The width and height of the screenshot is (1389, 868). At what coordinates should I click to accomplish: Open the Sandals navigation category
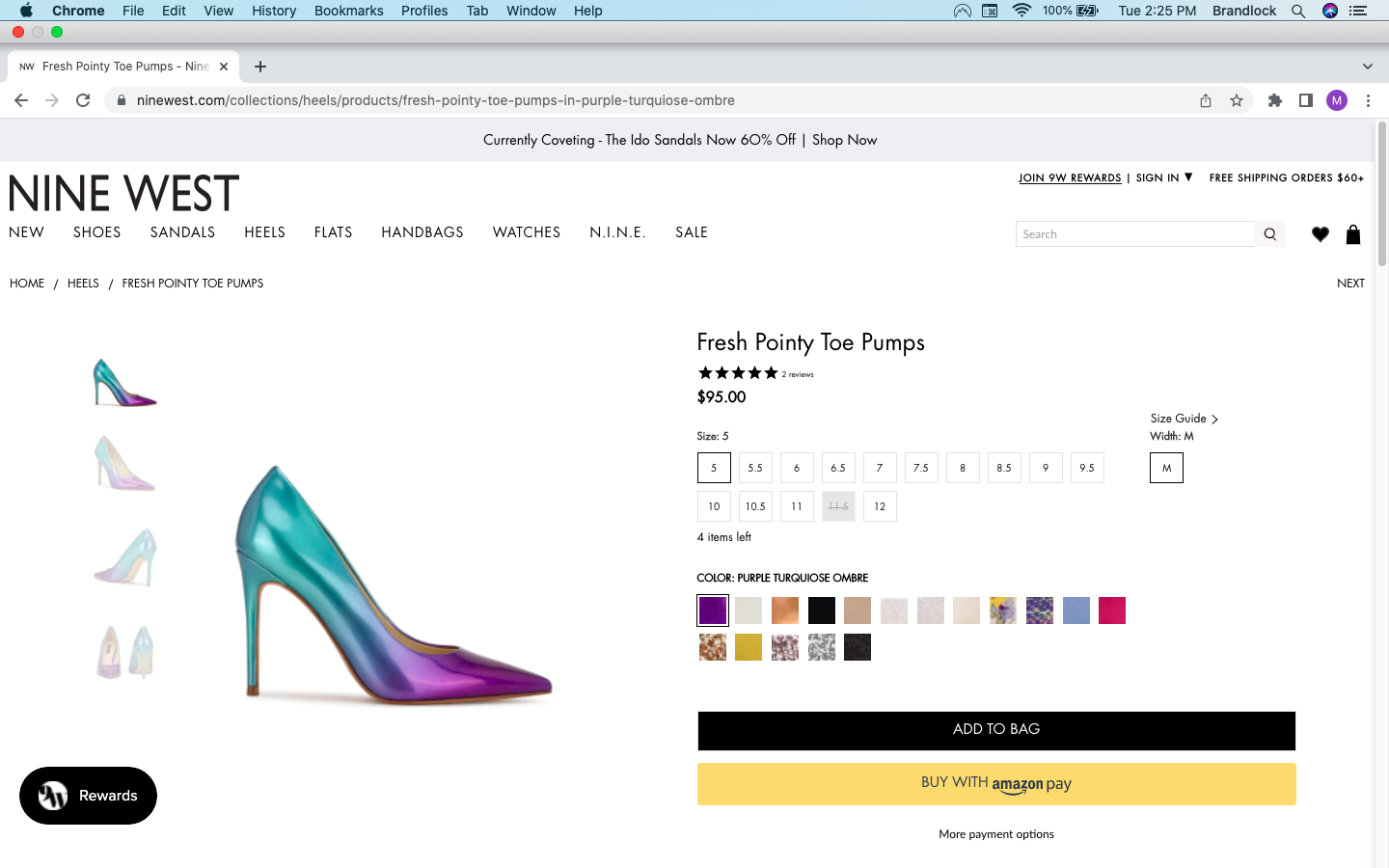tap(182, 232)
